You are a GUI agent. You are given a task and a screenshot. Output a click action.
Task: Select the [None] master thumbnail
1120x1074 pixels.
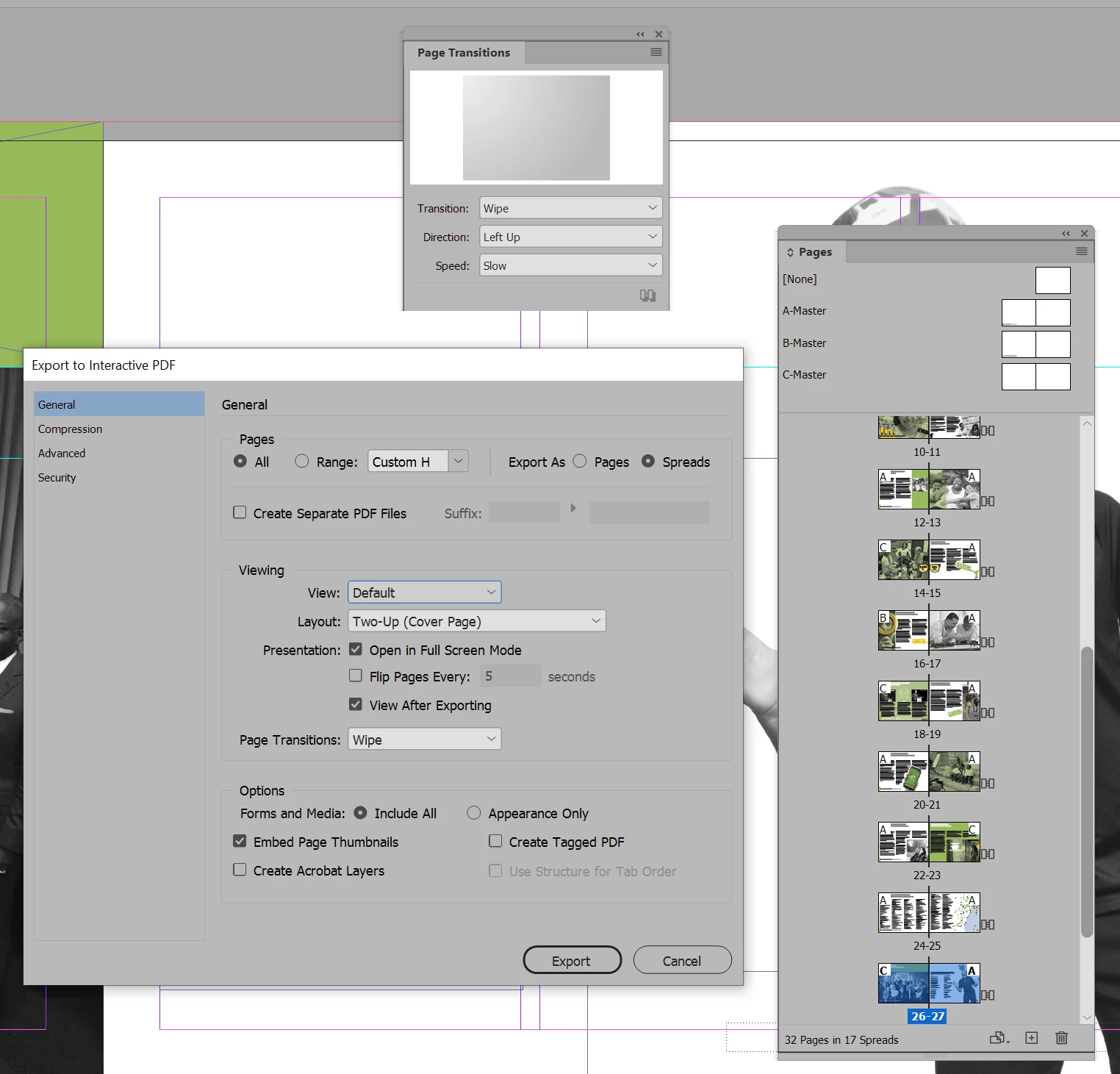pos(1052,280)
